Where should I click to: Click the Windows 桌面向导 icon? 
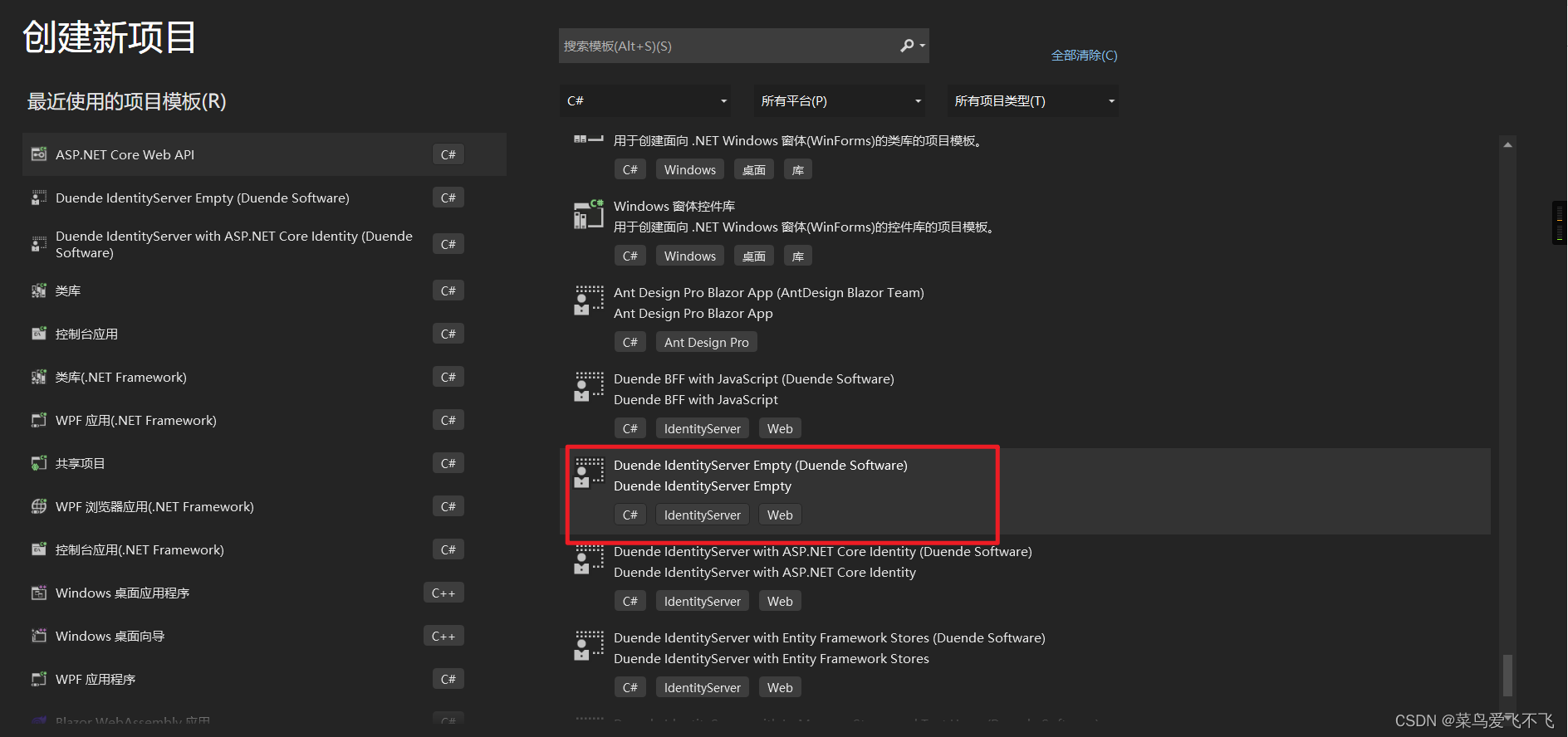[38, 636]
